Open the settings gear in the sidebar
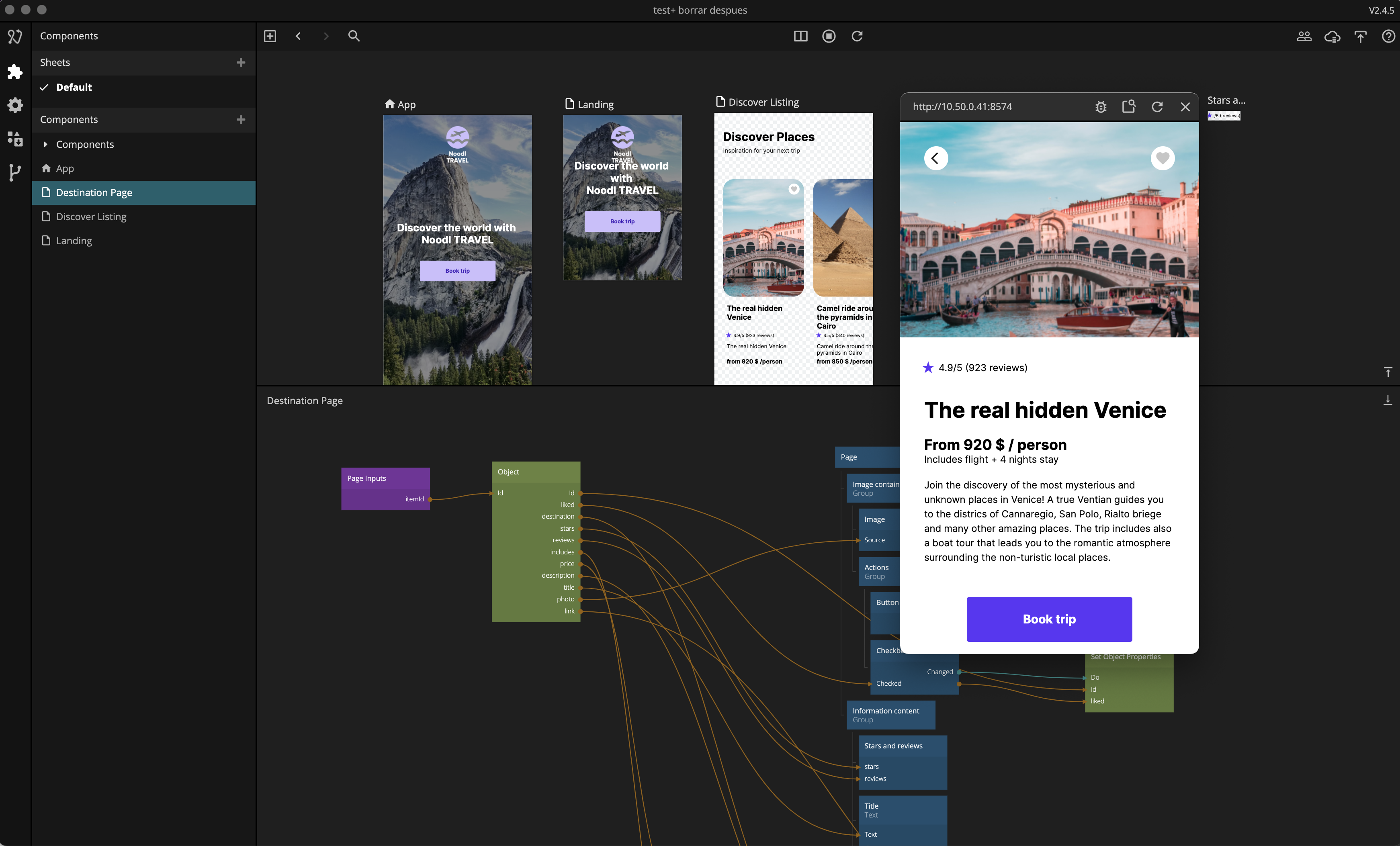 coord(15,105)
